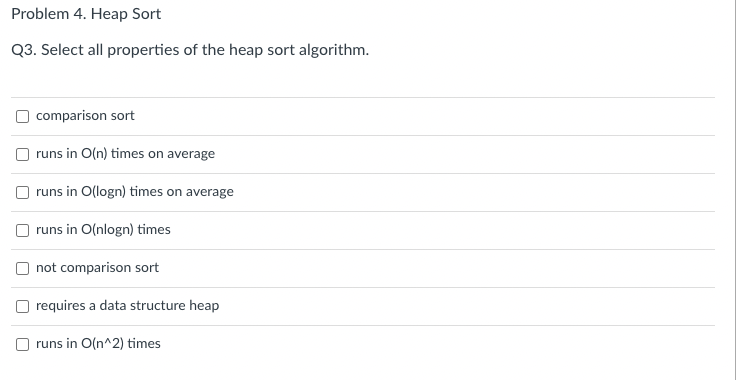
Task: Click the 'runs in O(logn) times on average' label
Action: 135,192
